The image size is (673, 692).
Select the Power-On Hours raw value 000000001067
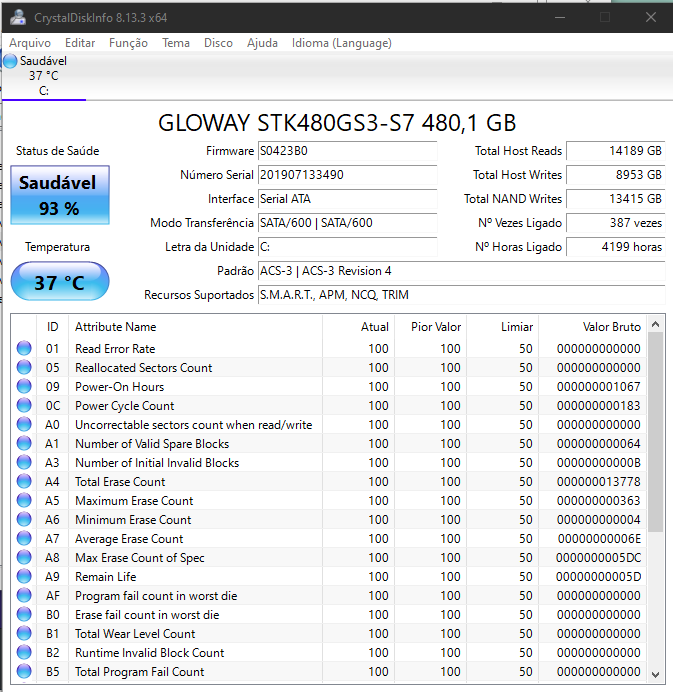point(598,387)
